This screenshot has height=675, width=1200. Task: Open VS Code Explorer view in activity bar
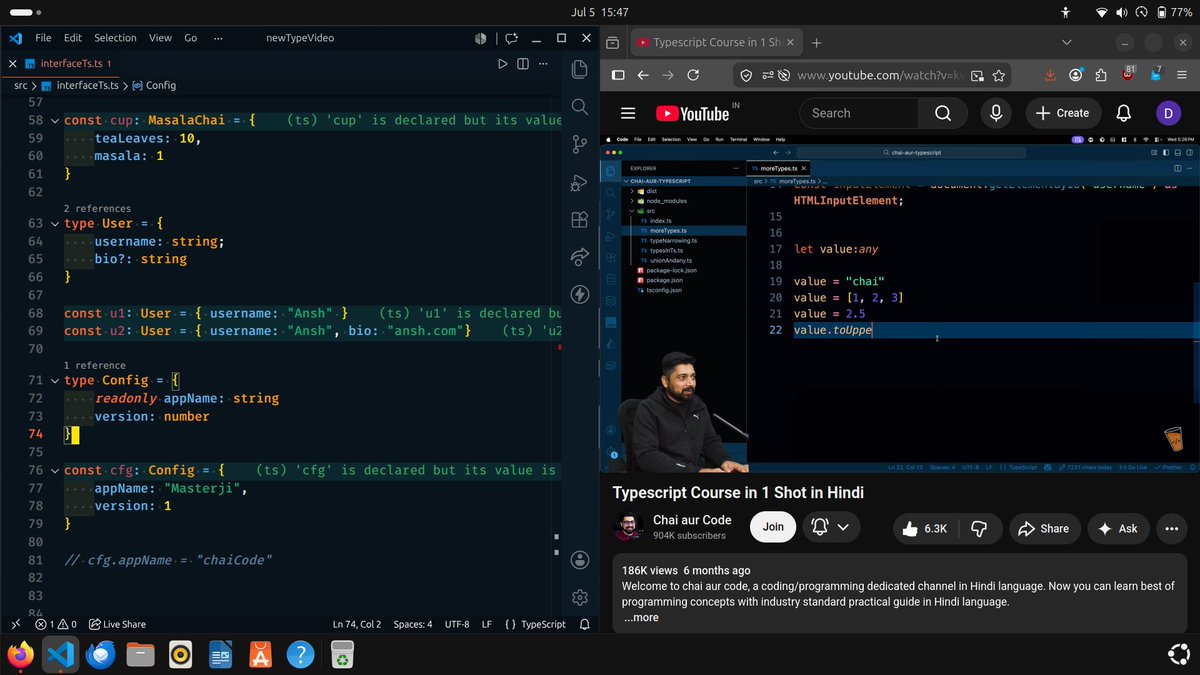click(x=579, y=70)
